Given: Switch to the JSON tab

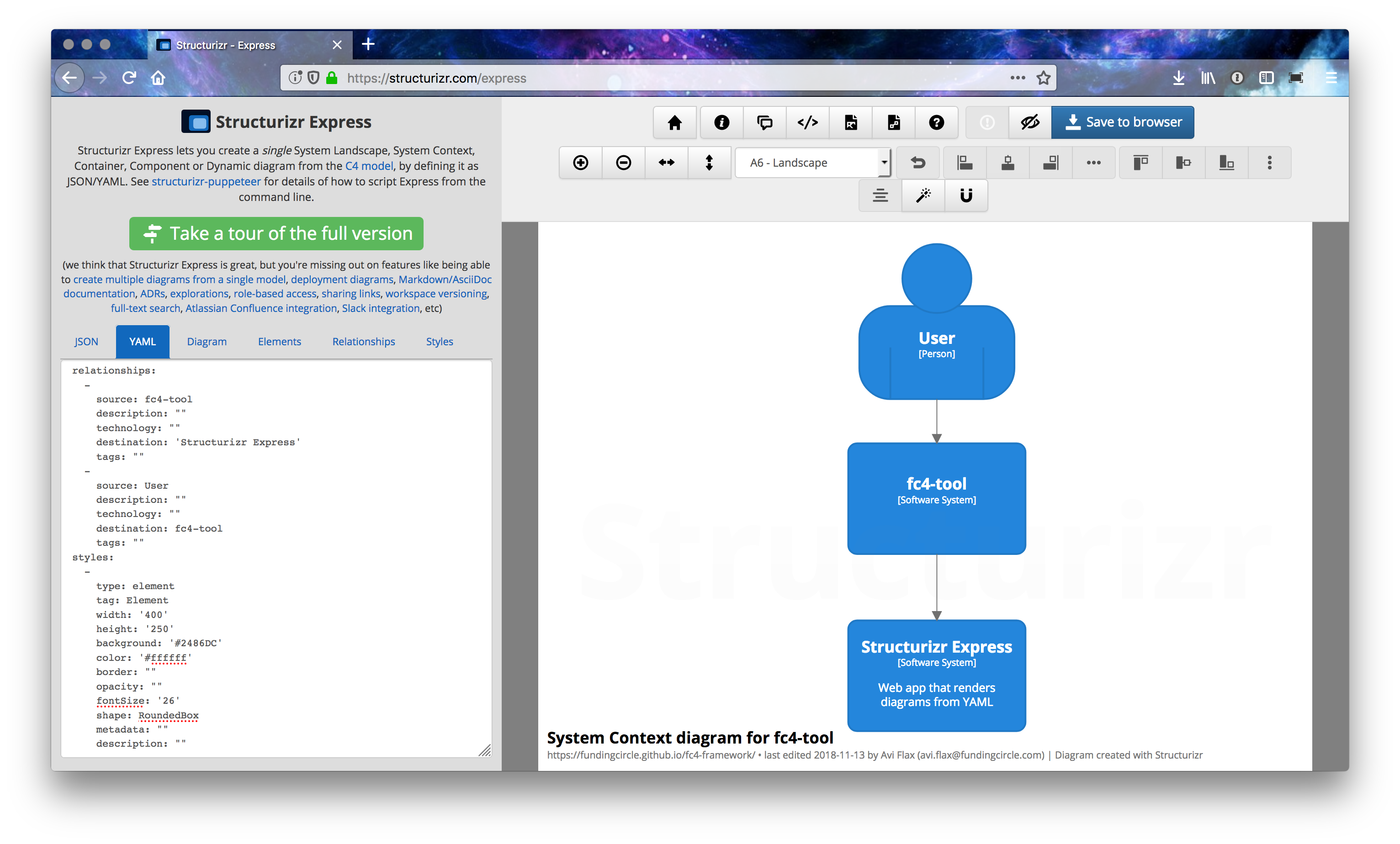Looking at the screenshot, I should tap(86, 341).
